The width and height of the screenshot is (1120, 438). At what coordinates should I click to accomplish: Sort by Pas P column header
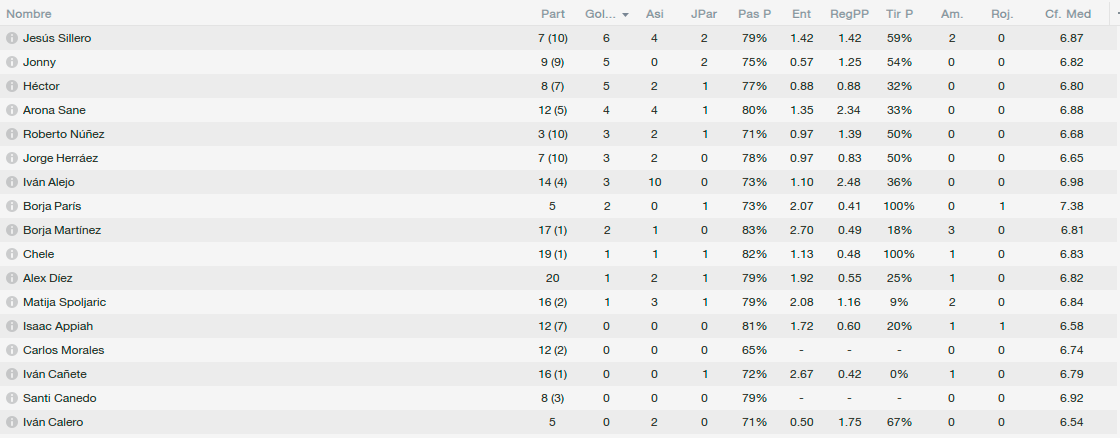pyautogui.click(x=754, y=14)
